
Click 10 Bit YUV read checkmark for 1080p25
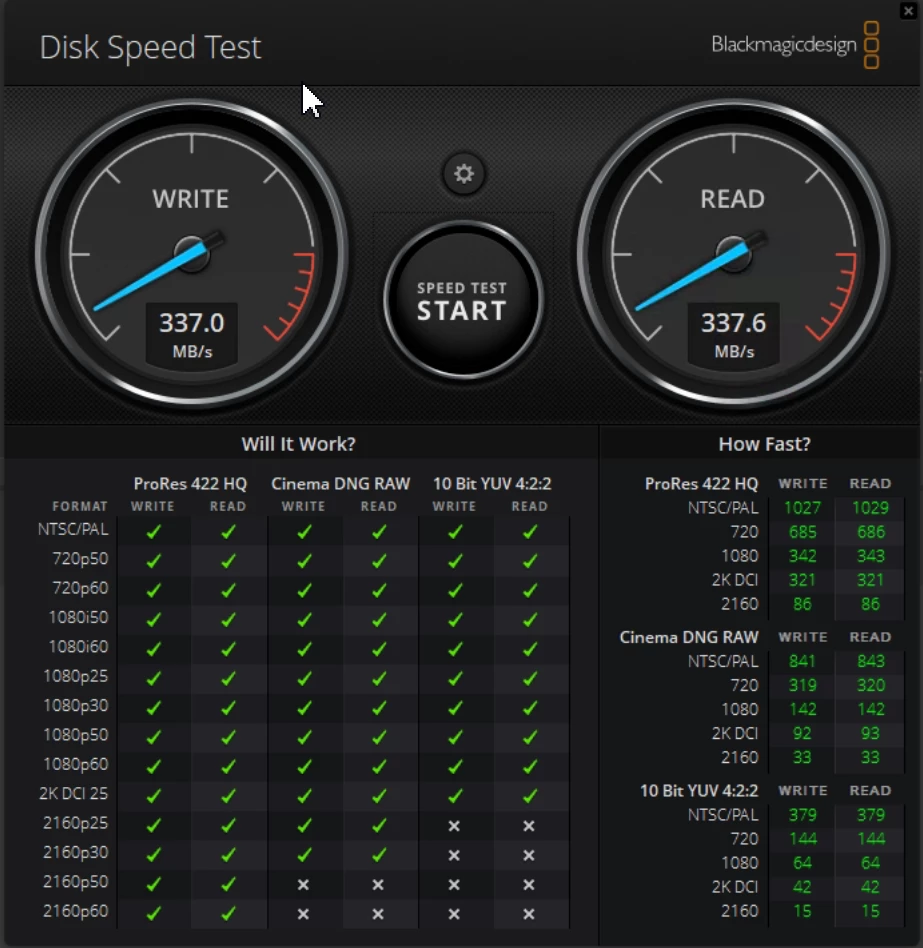(530, 678)
